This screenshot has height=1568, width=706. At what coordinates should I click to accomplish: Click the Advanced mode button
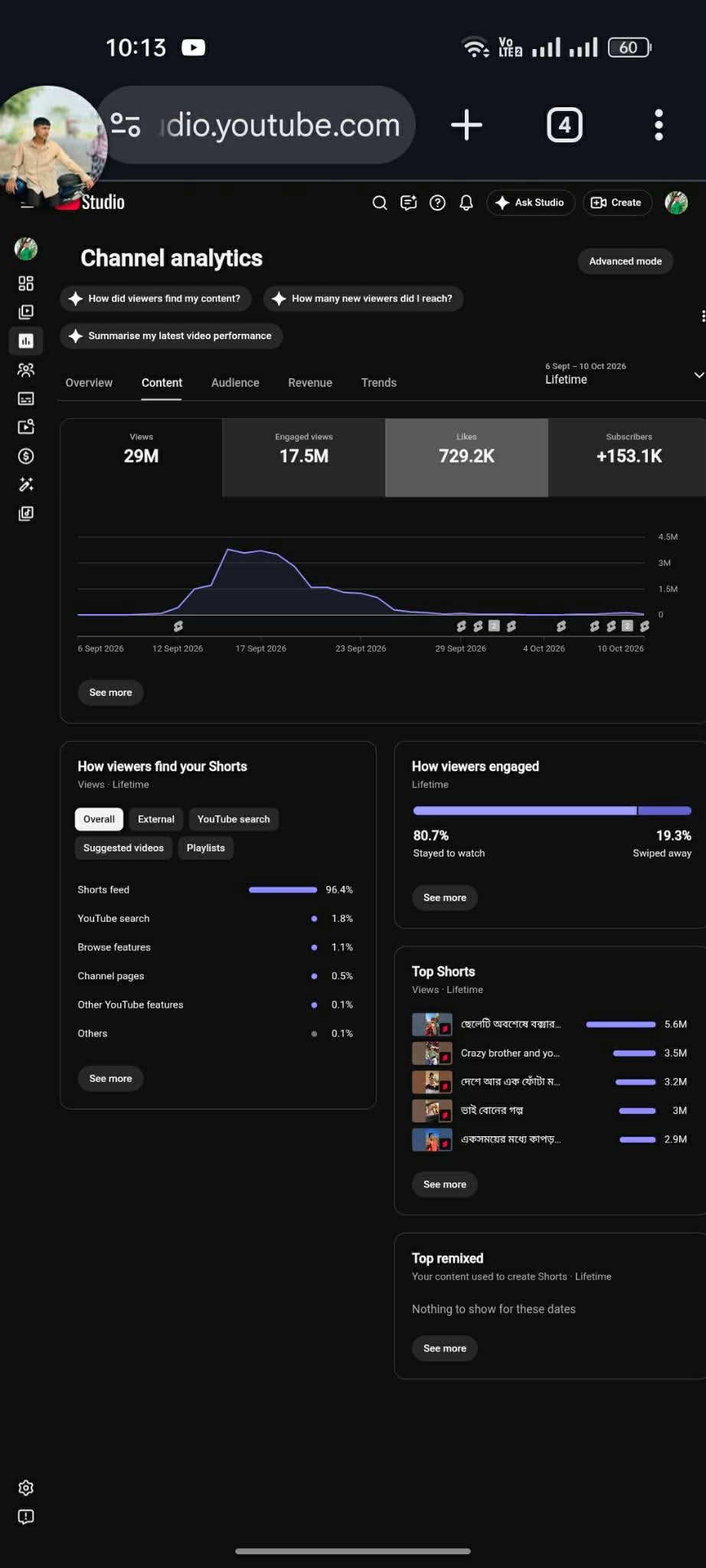[x=626, y=261]
